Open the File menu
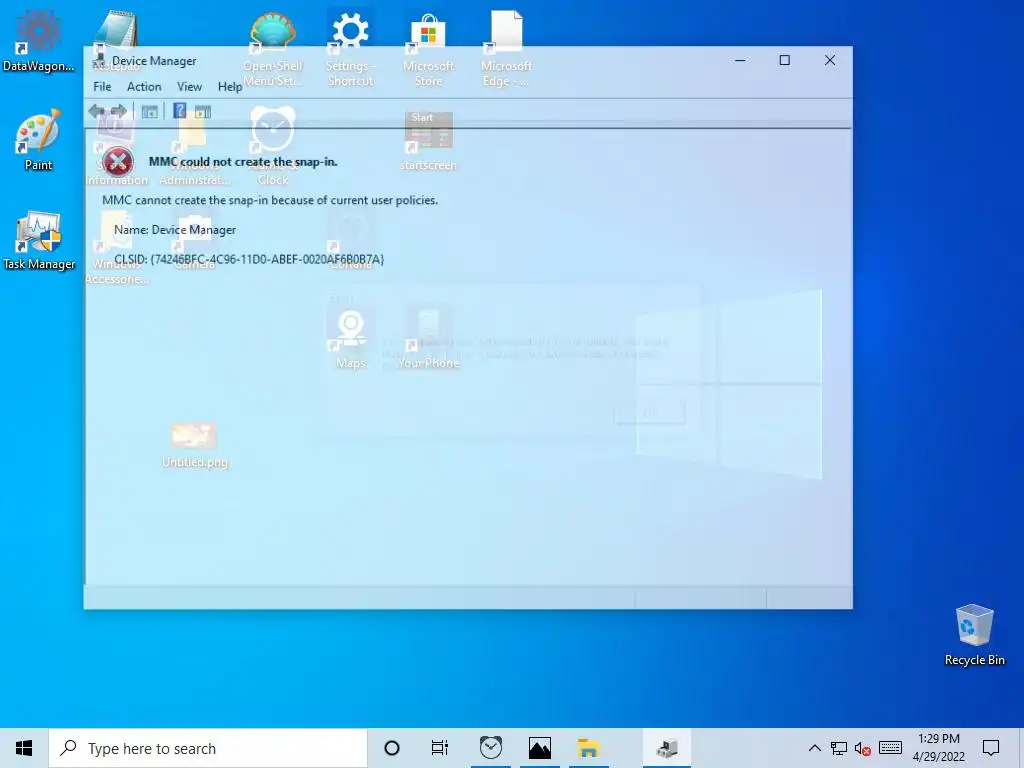Viewport: 1024px width, 768px height. (102, 86)
